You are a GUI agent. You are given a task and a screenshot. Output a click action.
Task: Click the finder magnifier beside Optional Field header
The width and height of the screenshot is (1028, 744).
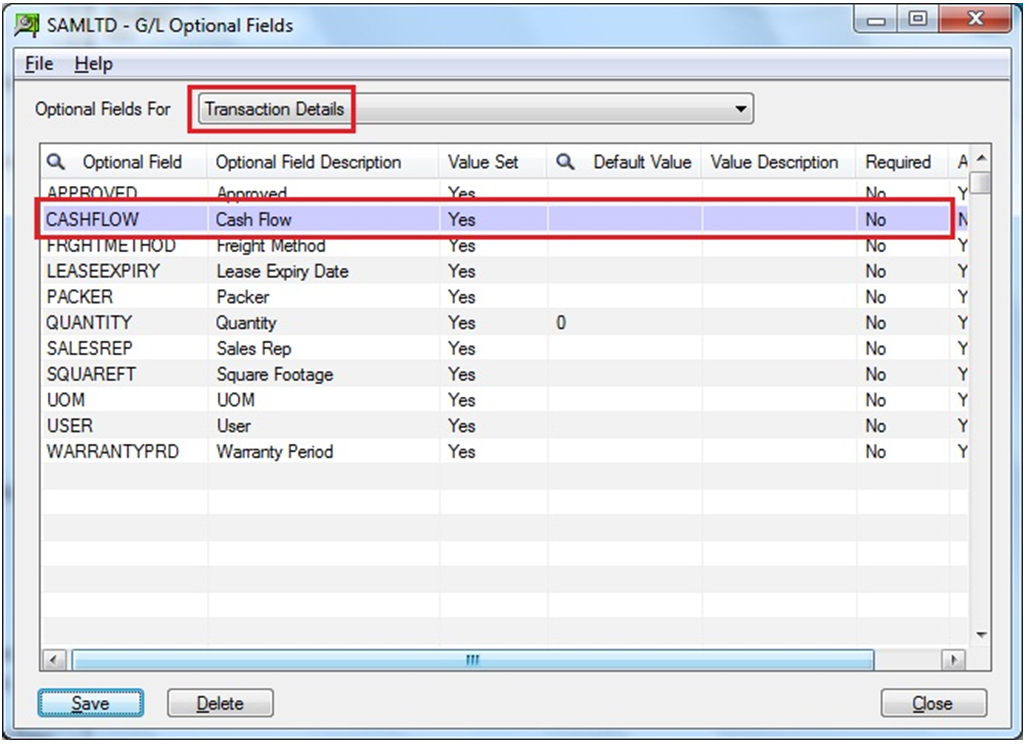pyautogui.click(x=56, y=161)
